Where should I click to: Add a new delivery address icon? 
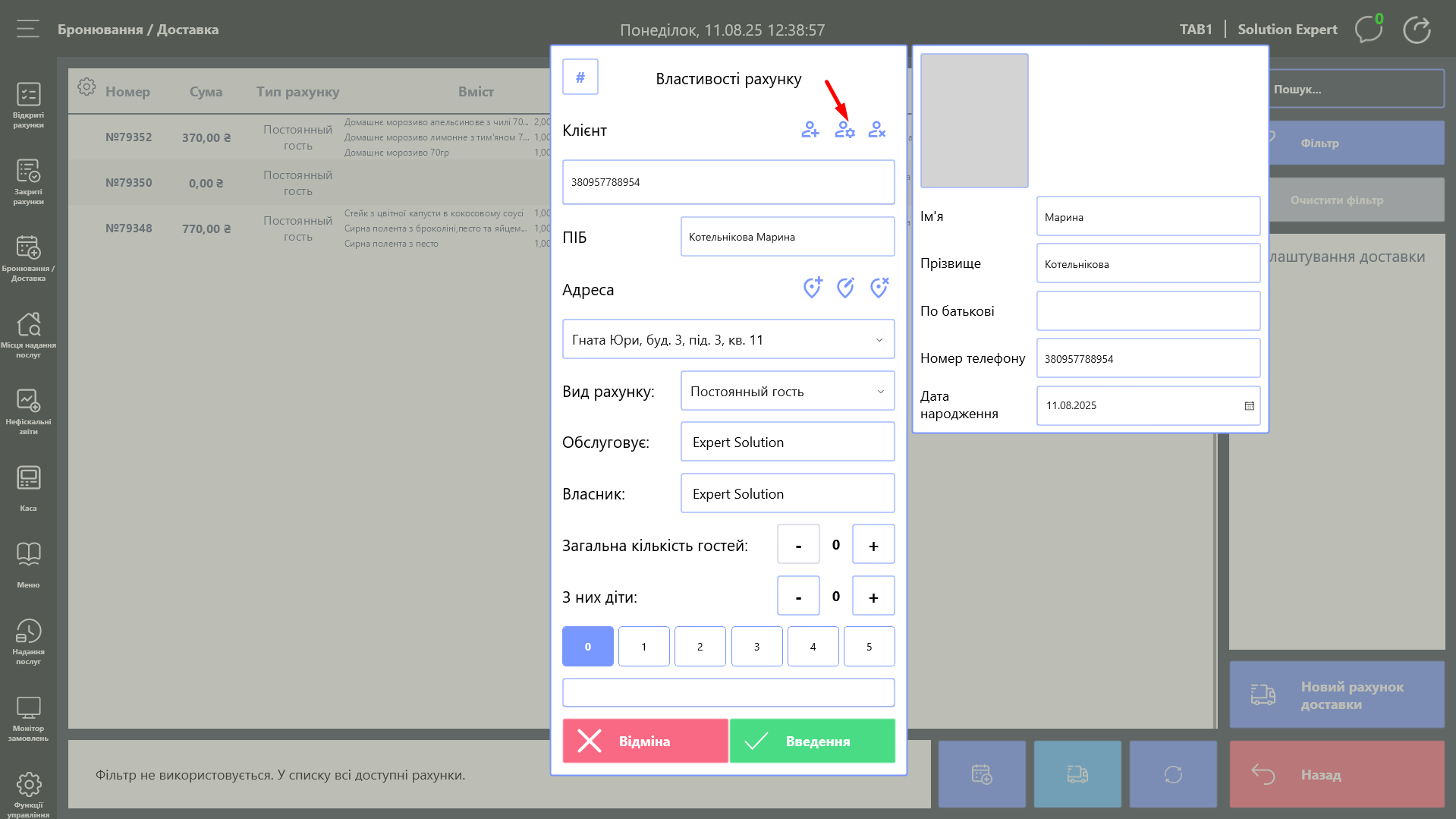pyautogui.click(x=812, y=288)
